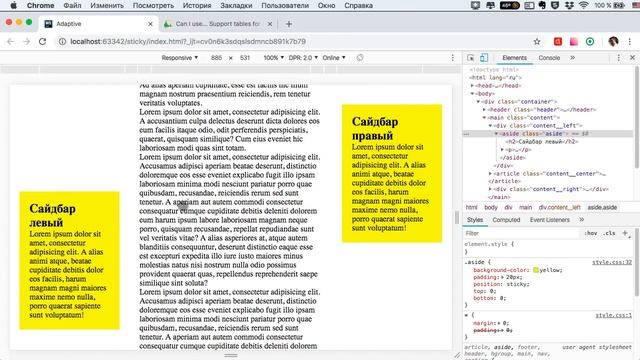Open the pink extension icon
Image resolution: width=640 pixels, height=360 pixels.
tap(574, 42)
